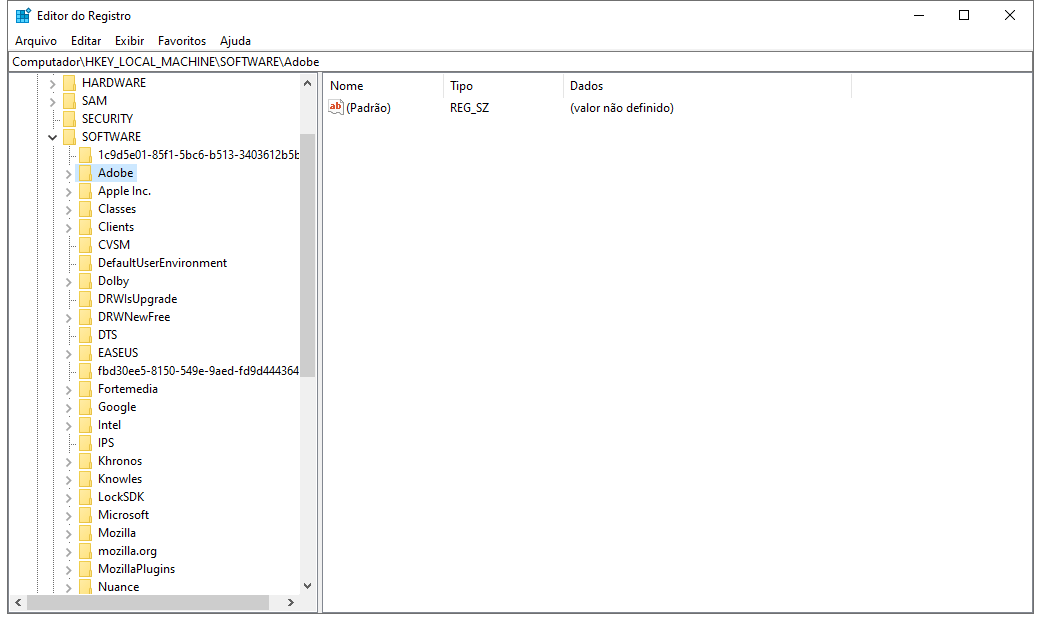The height and width of the screenshot is (621, 1041).
Task: Select the DefaultUserEnvironment key
Action: click(162, 263)
